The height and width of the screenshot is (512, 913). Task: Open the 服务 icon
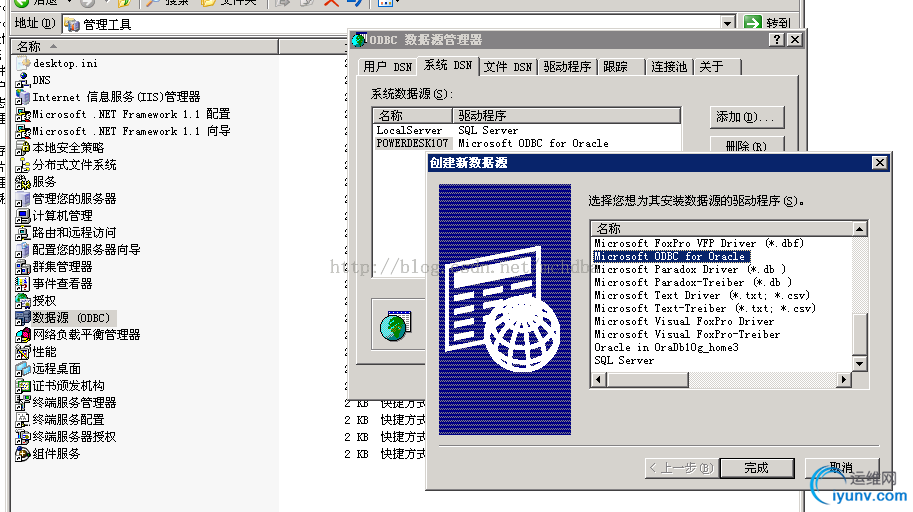(x=23, y=182)
